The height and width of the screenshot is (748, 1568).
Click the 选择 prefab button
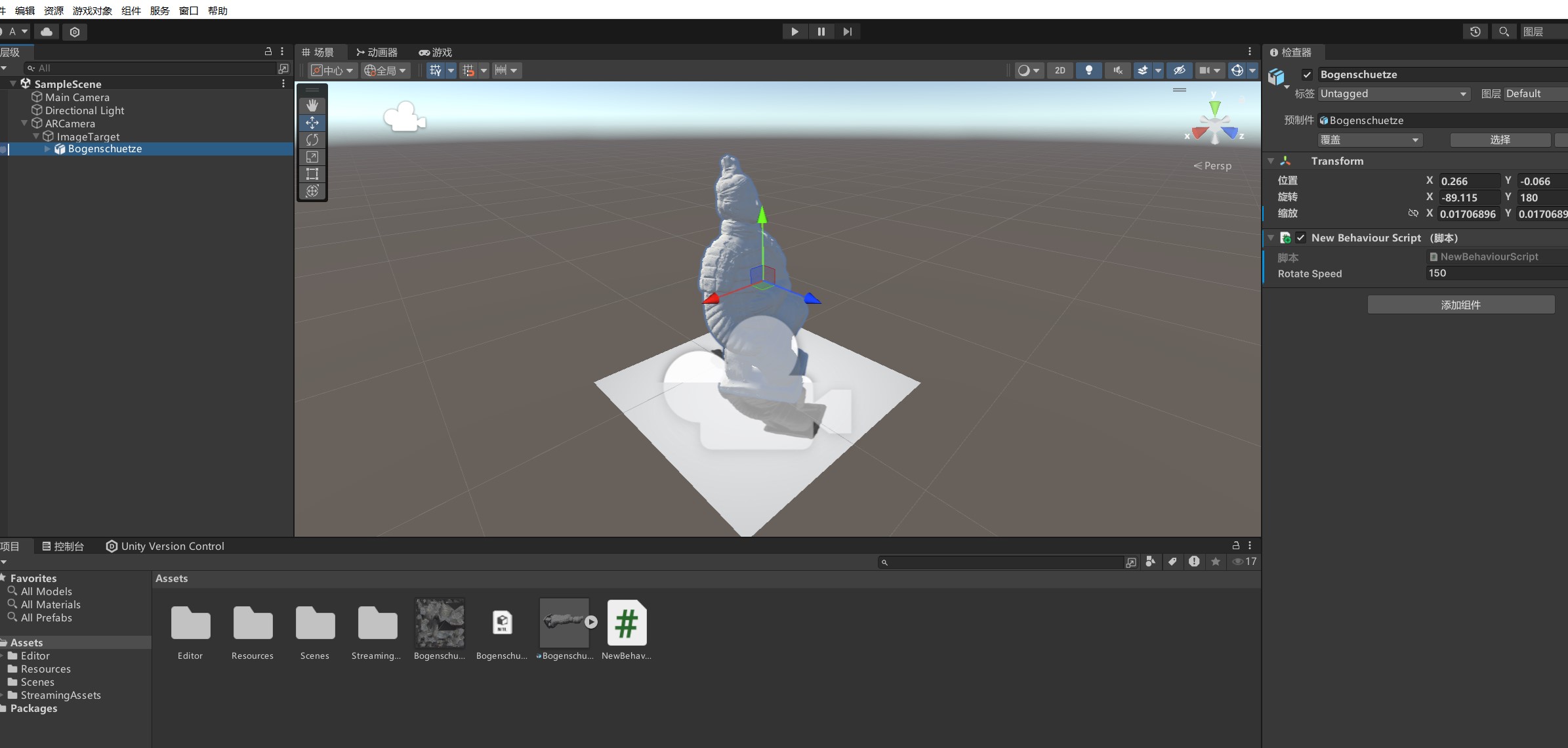(x=1500, y=140)
